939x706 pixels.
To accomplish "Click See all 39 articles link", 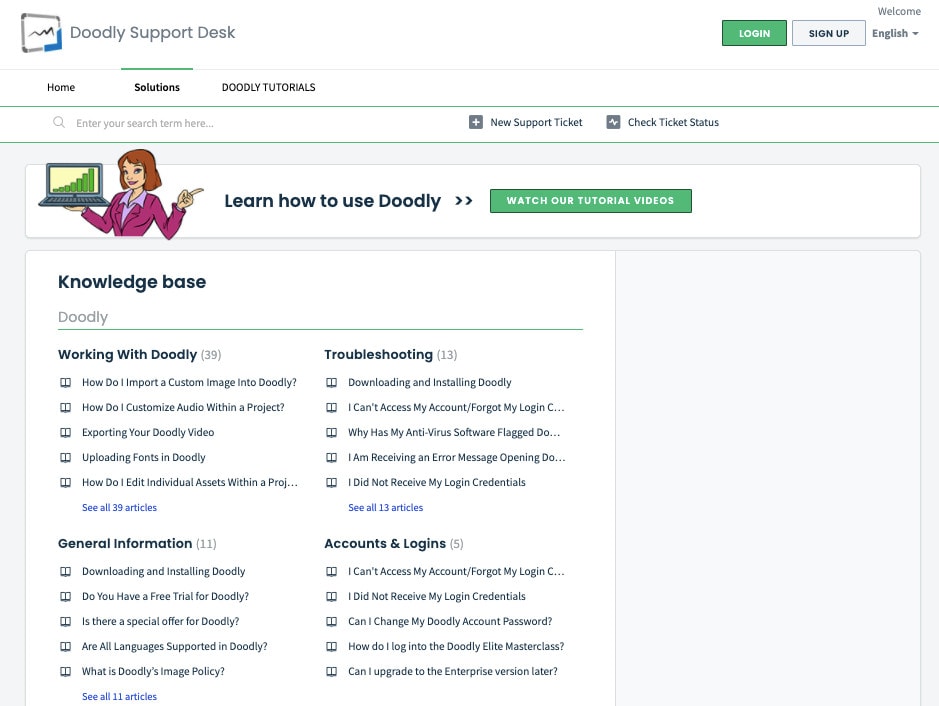I will 119,508.
